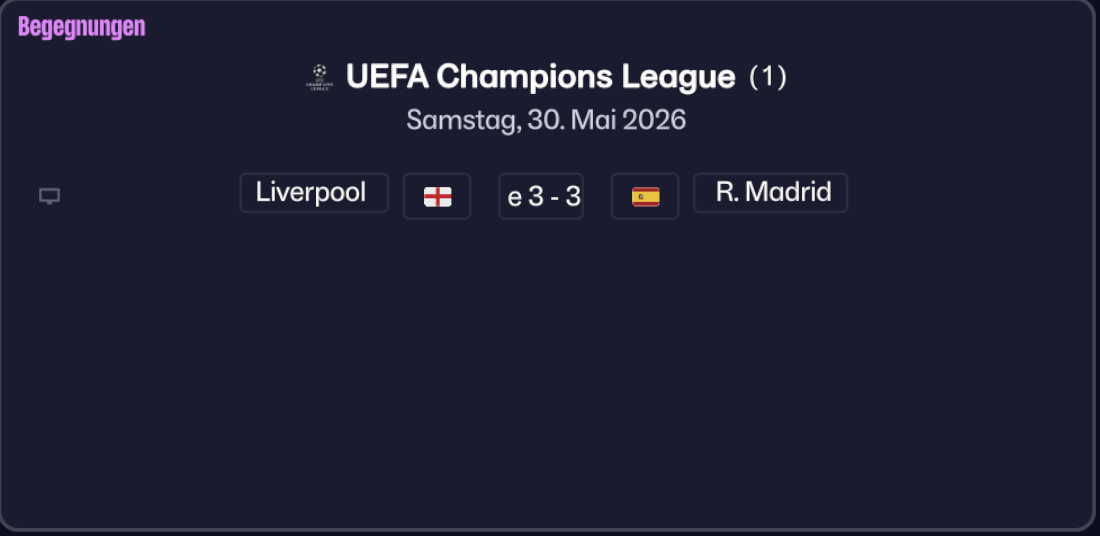Screen dimensions: 1100x536
Task: Click the match count (1) label
Action: [x=768, y=77]
